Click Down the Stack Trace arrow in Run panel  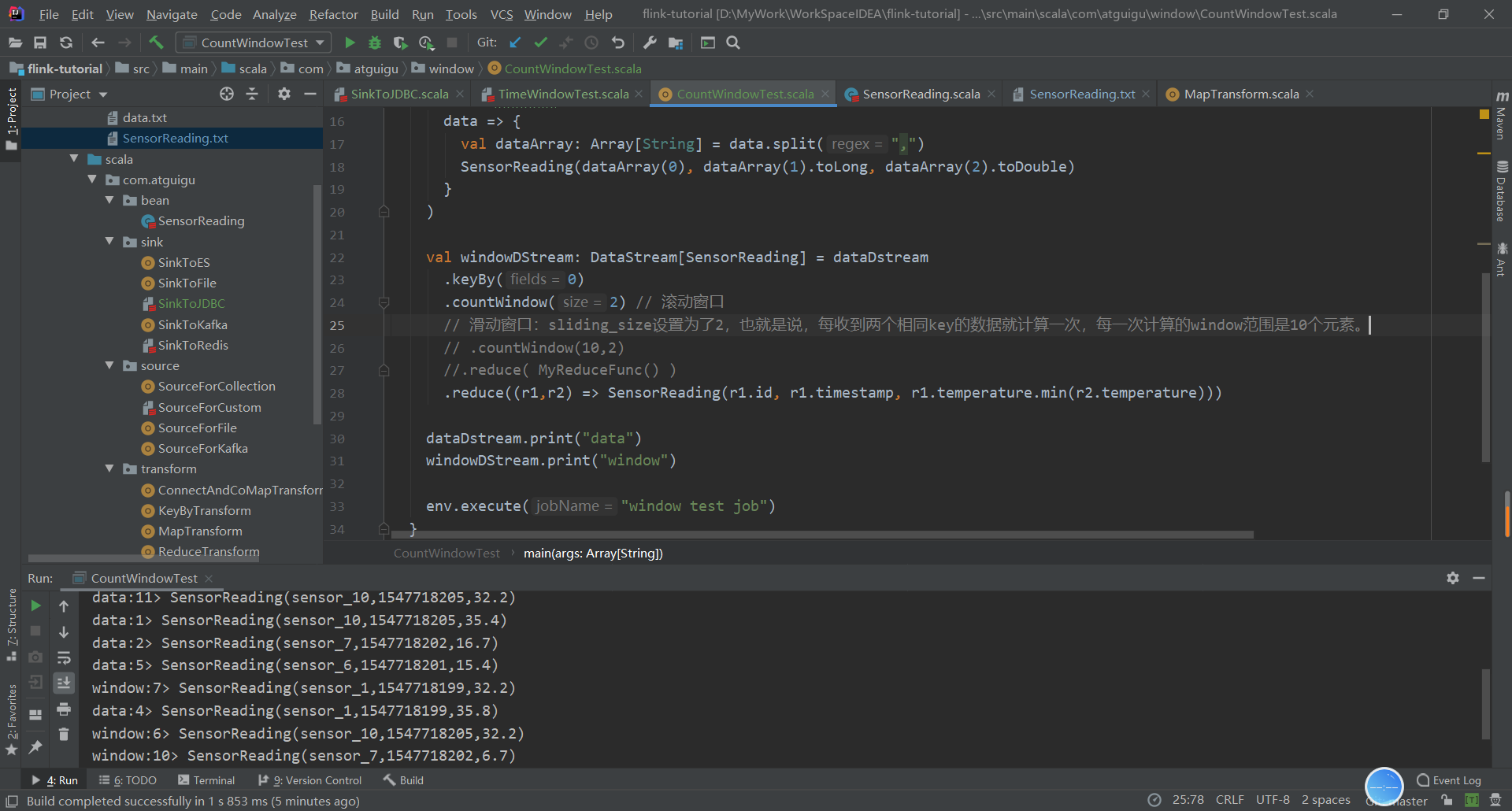[x=64, y=631]
